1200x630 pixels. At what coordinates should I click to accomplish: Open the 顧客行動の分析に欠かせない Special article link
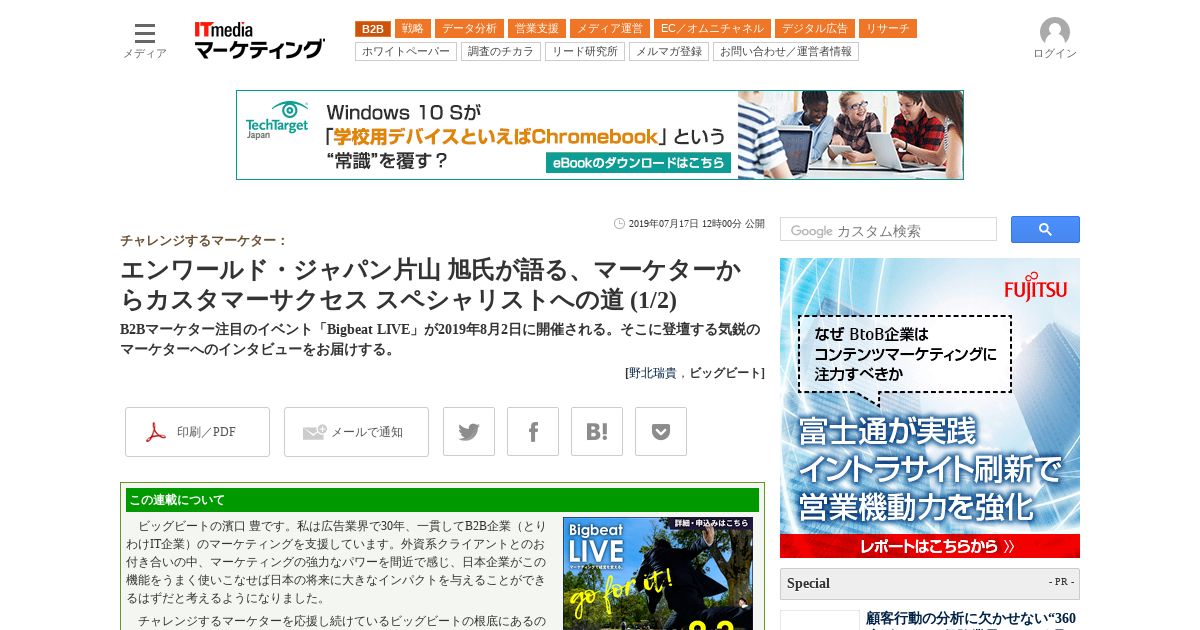click(x=970, y=619)
